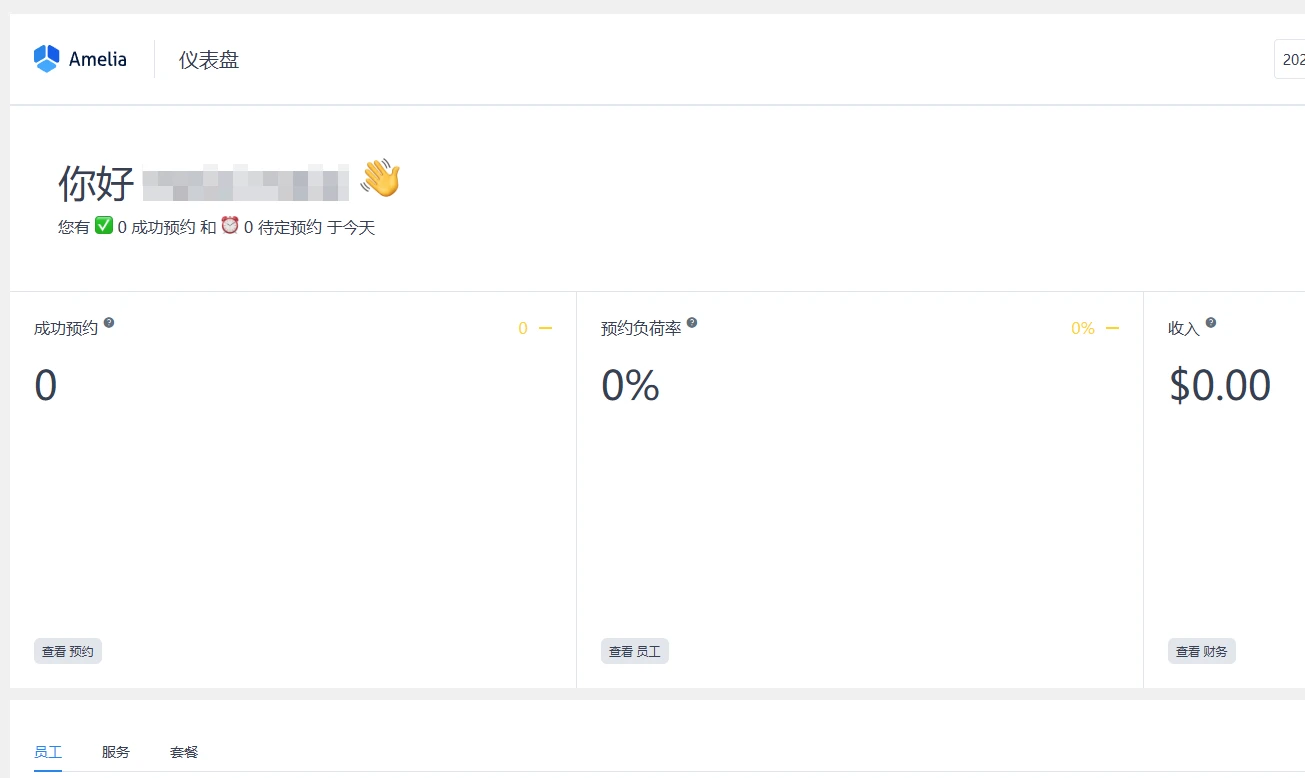Open the 套餐 tab
Screen dimensions: 1305x778
184,752
